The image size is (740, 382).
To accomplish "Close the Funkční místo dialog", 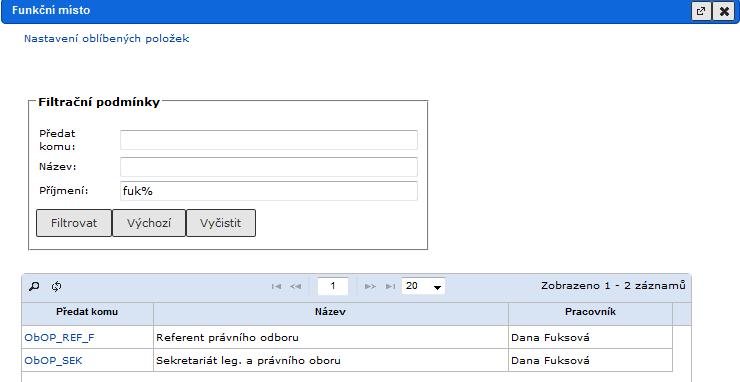I will (x=724, y=11).
